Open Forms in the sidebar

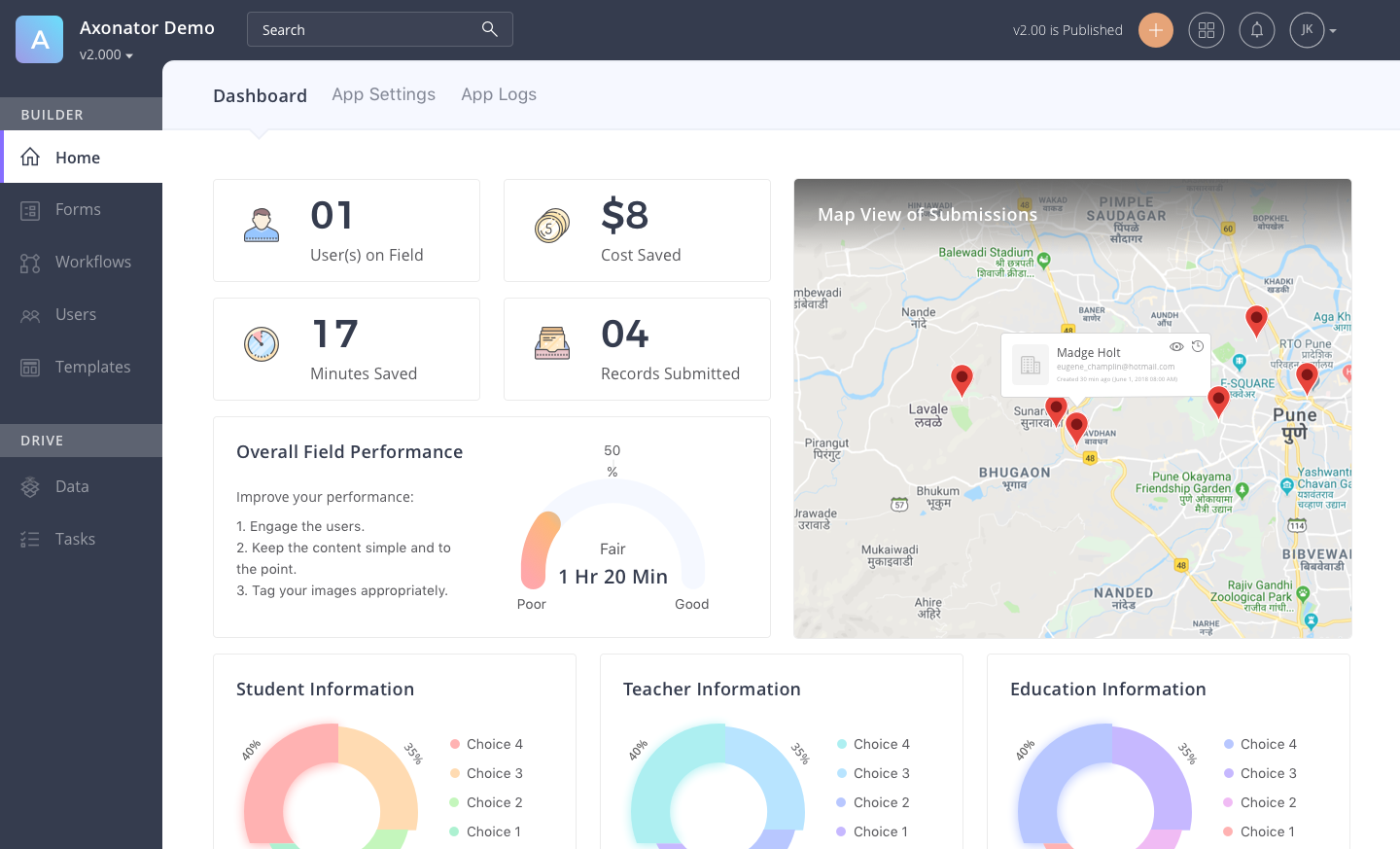click(82, 209)
